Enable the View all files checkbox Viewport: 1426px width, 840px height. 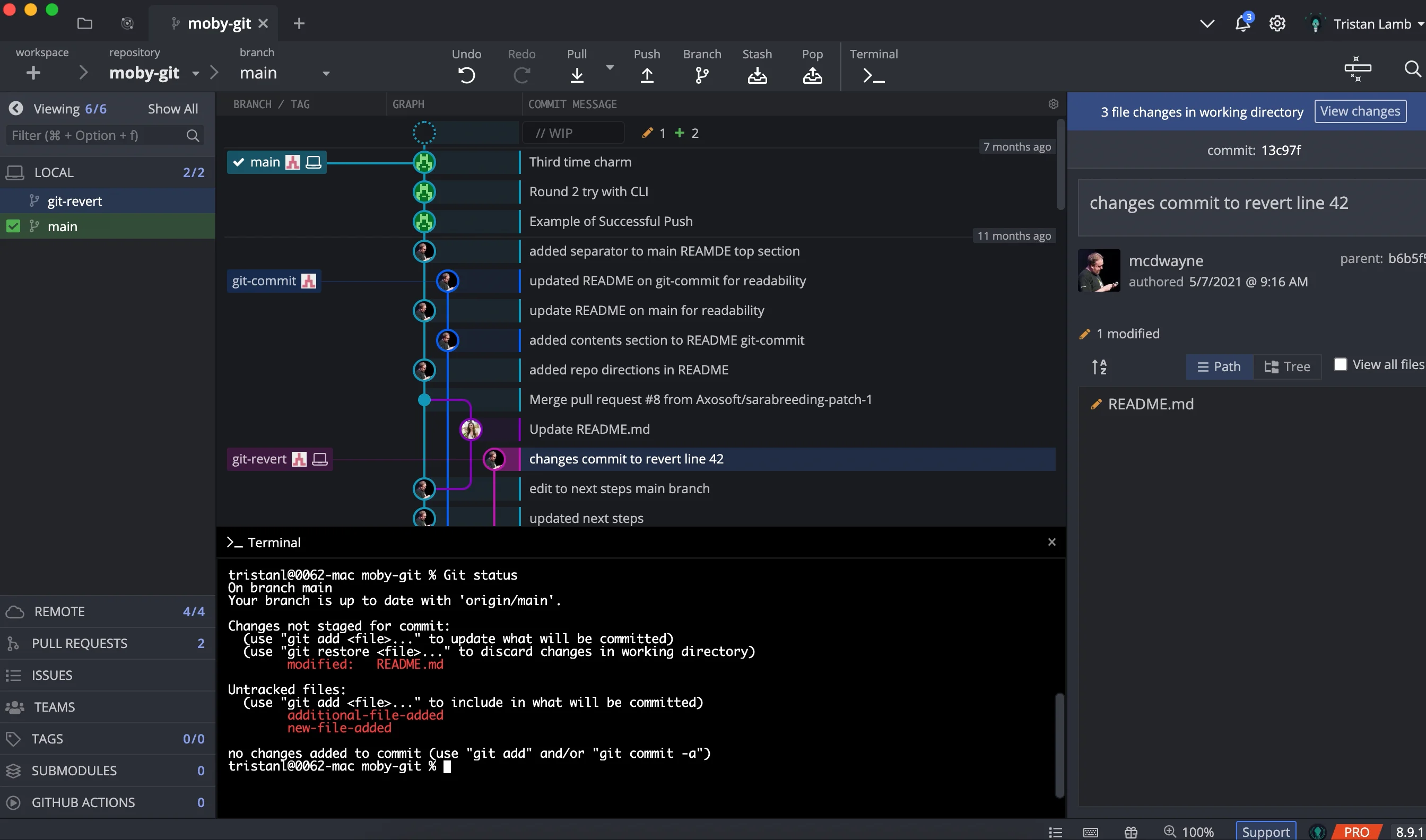pyautogui.click(x=1340, y=364)
